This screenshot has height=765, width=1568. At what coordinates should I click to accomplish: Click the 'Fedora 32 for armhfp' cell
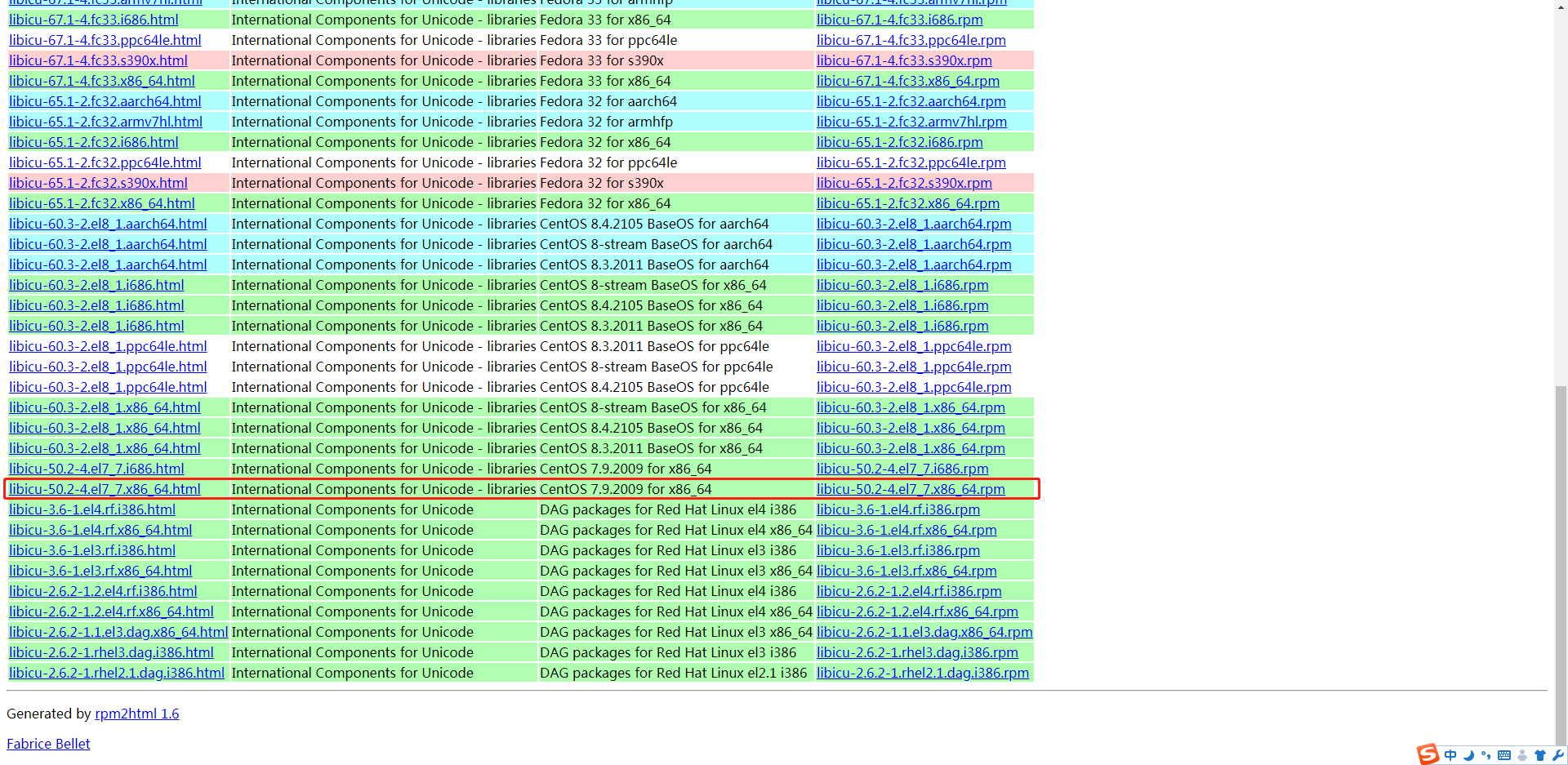coord(676,122)
